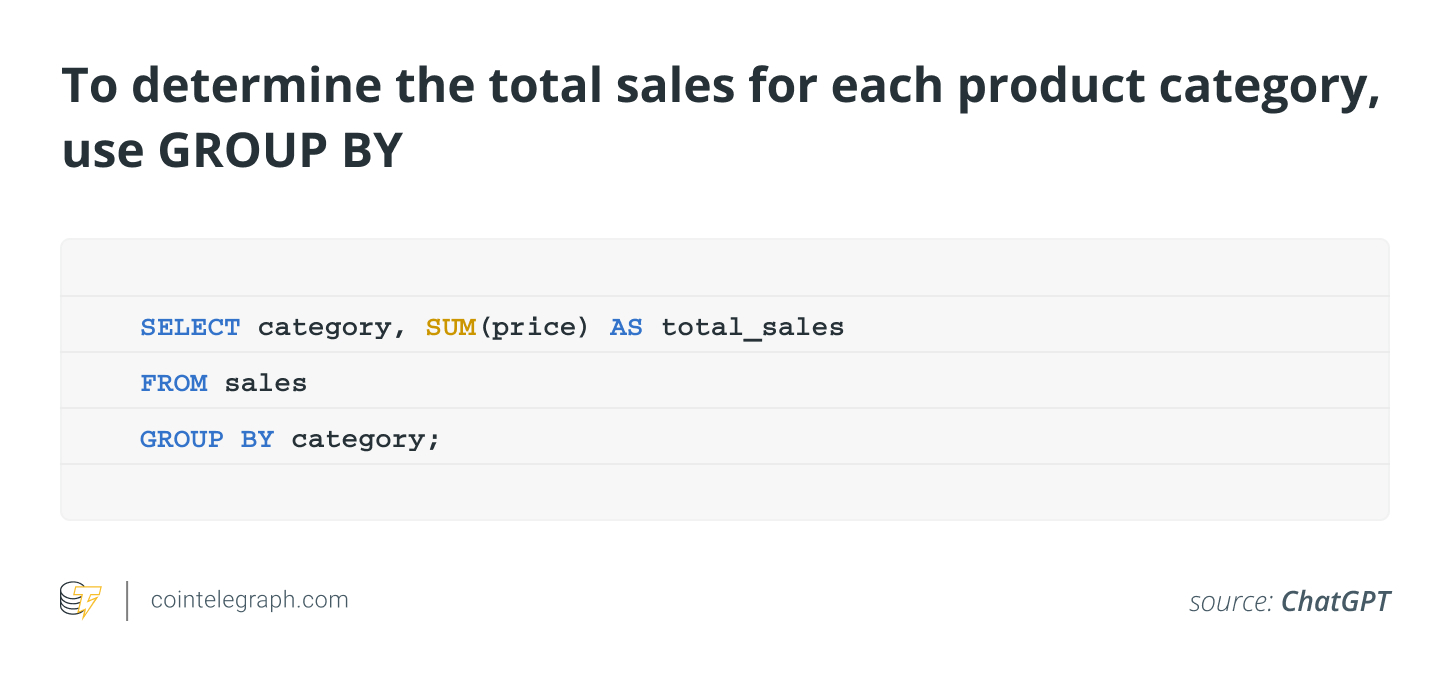This screenshot has height=681, width=1450.
Task: Click the vertical divider beside the logo
Action: click(127, 600)
